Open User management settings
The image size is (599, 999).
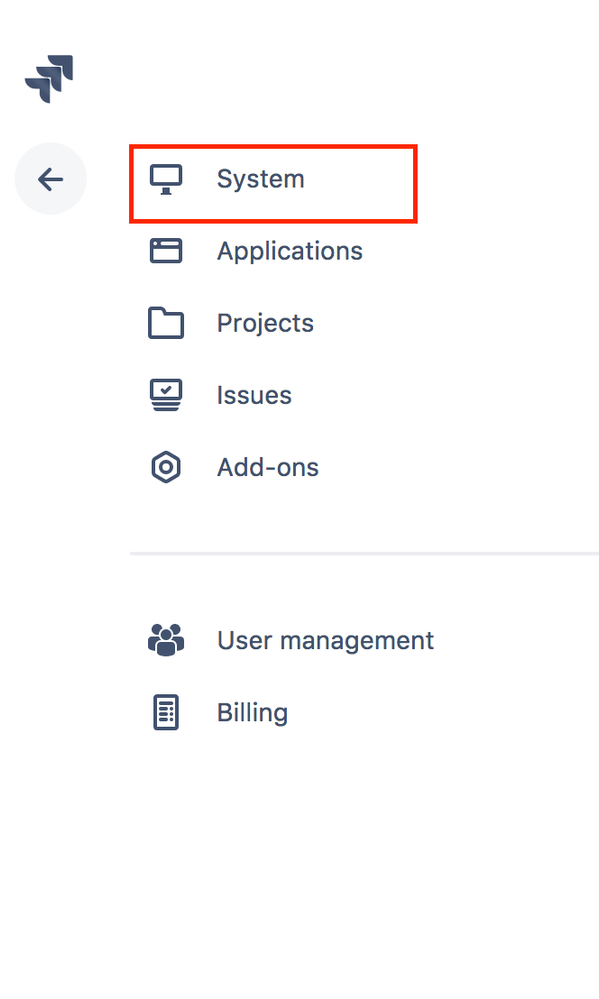click(325, 640)
